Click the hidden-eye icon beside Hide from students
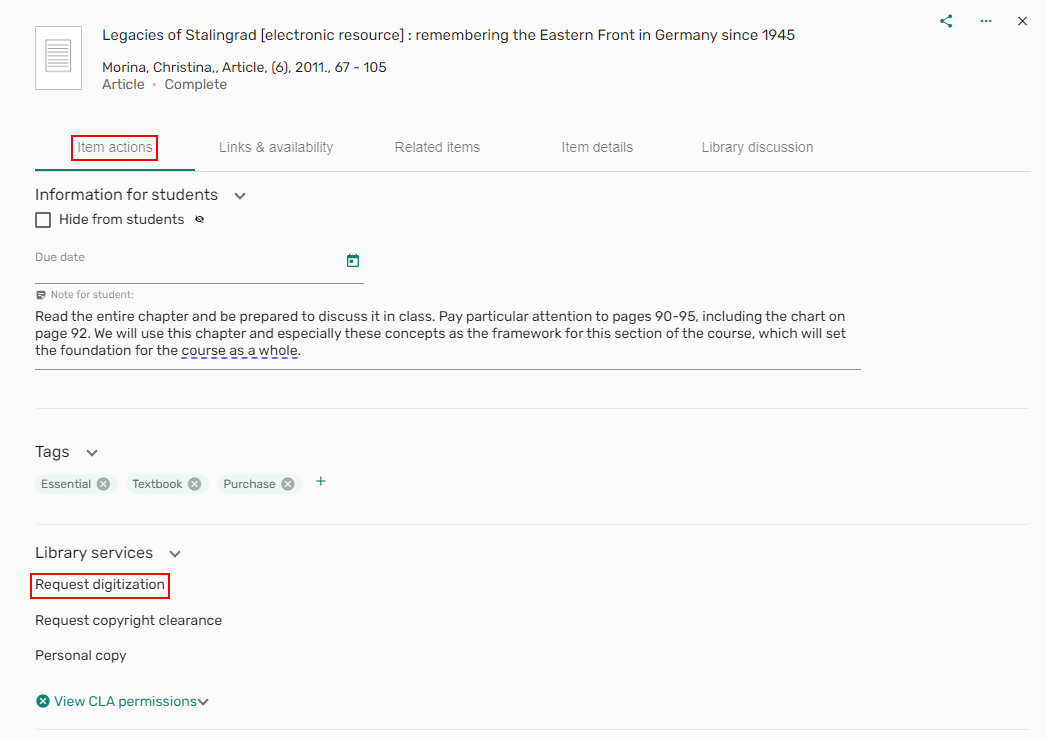Viewport: 1046px width, 740px height. (x=199, y=220)
